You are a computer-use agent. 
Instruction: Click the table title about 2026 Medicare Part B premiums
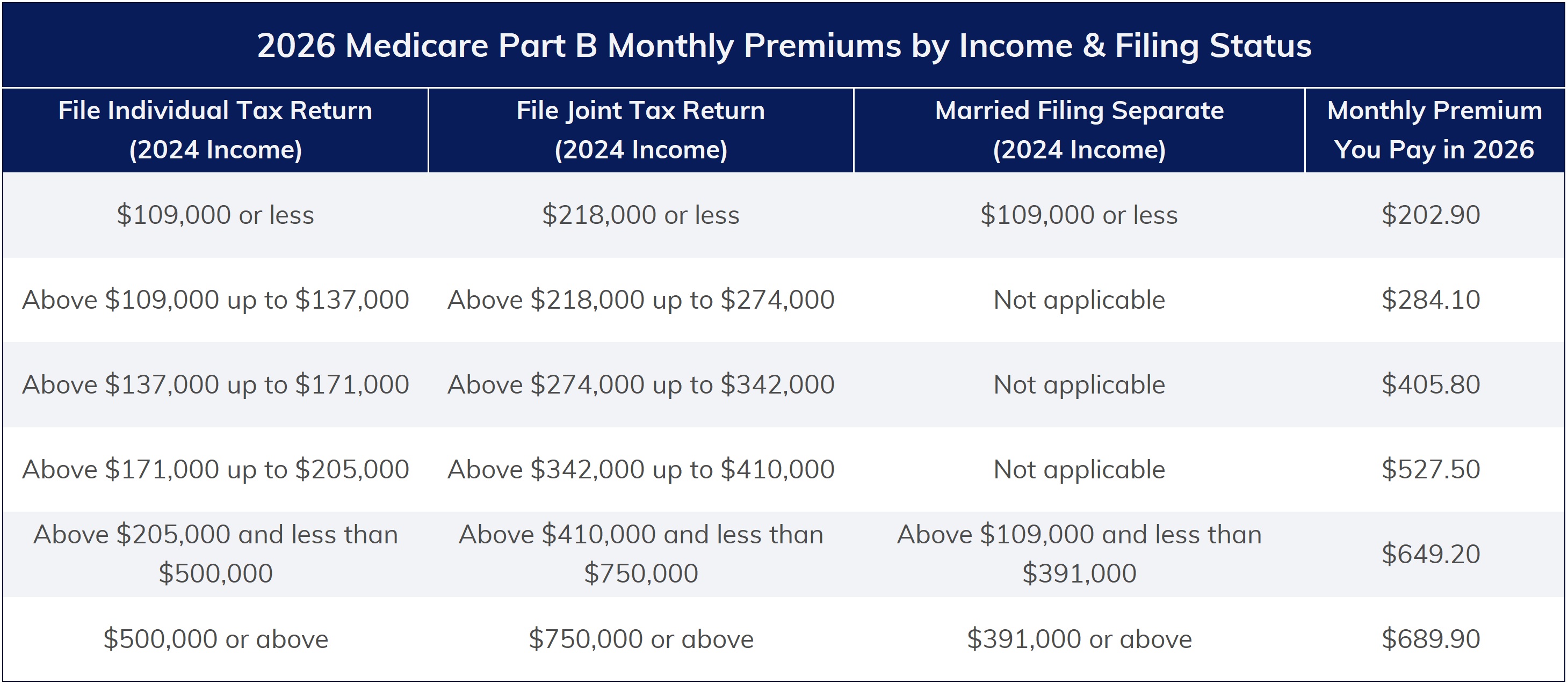pyautogui.click(x=784, y=46)
